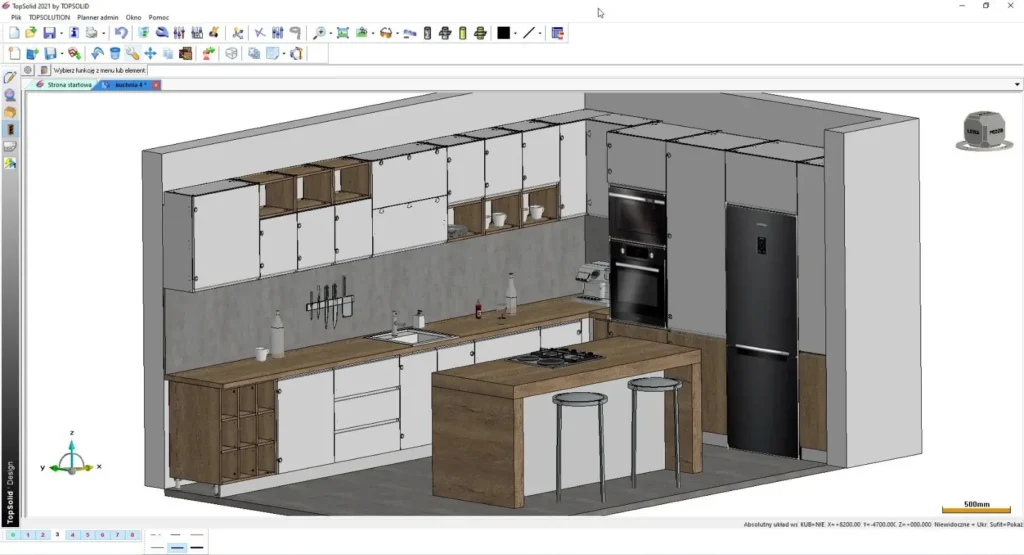Click the view orientation cube
Image resolution: width=1024 pixels, height=555 pixels.
point(982,131)
